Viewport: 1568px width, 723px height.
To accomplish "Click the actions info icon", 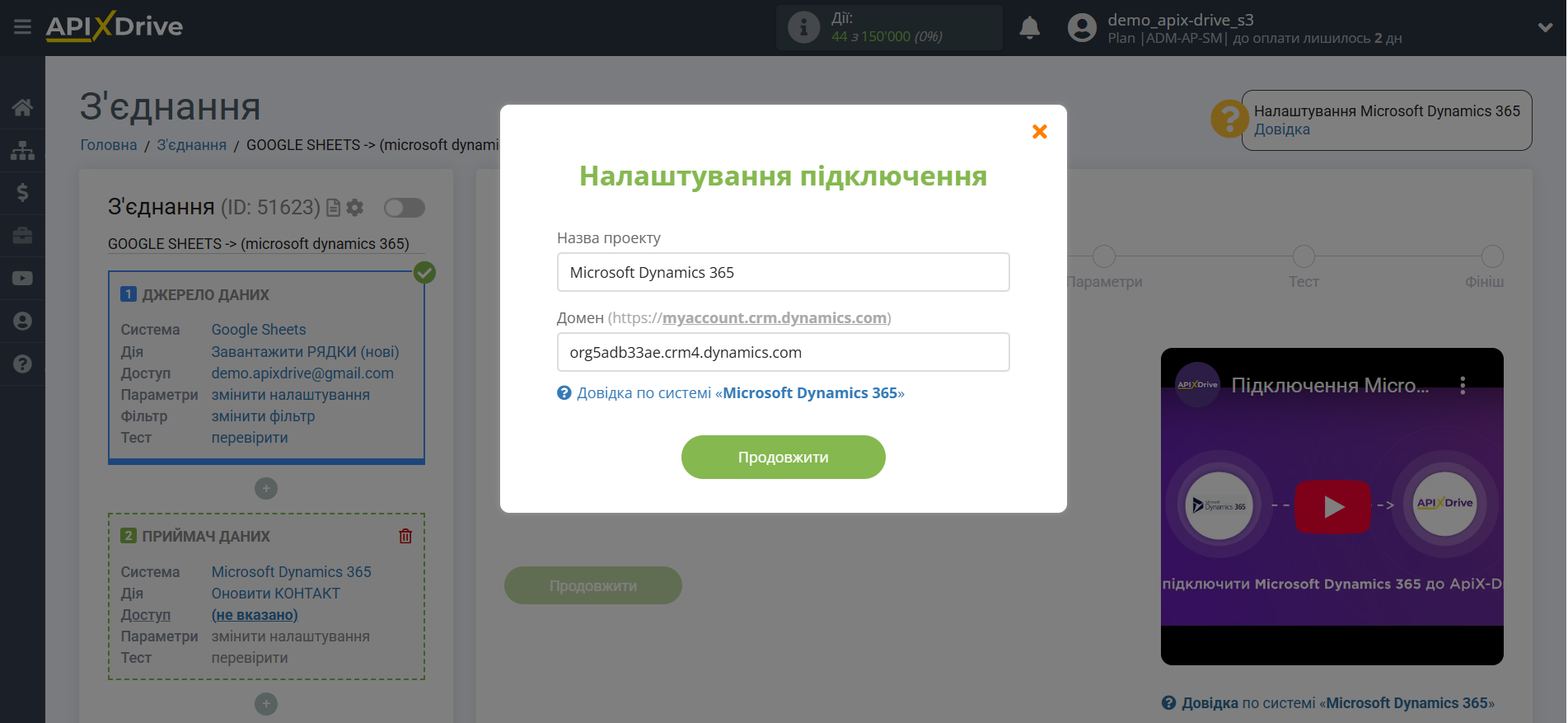I will pyautogui.click(x=803, y=27).
